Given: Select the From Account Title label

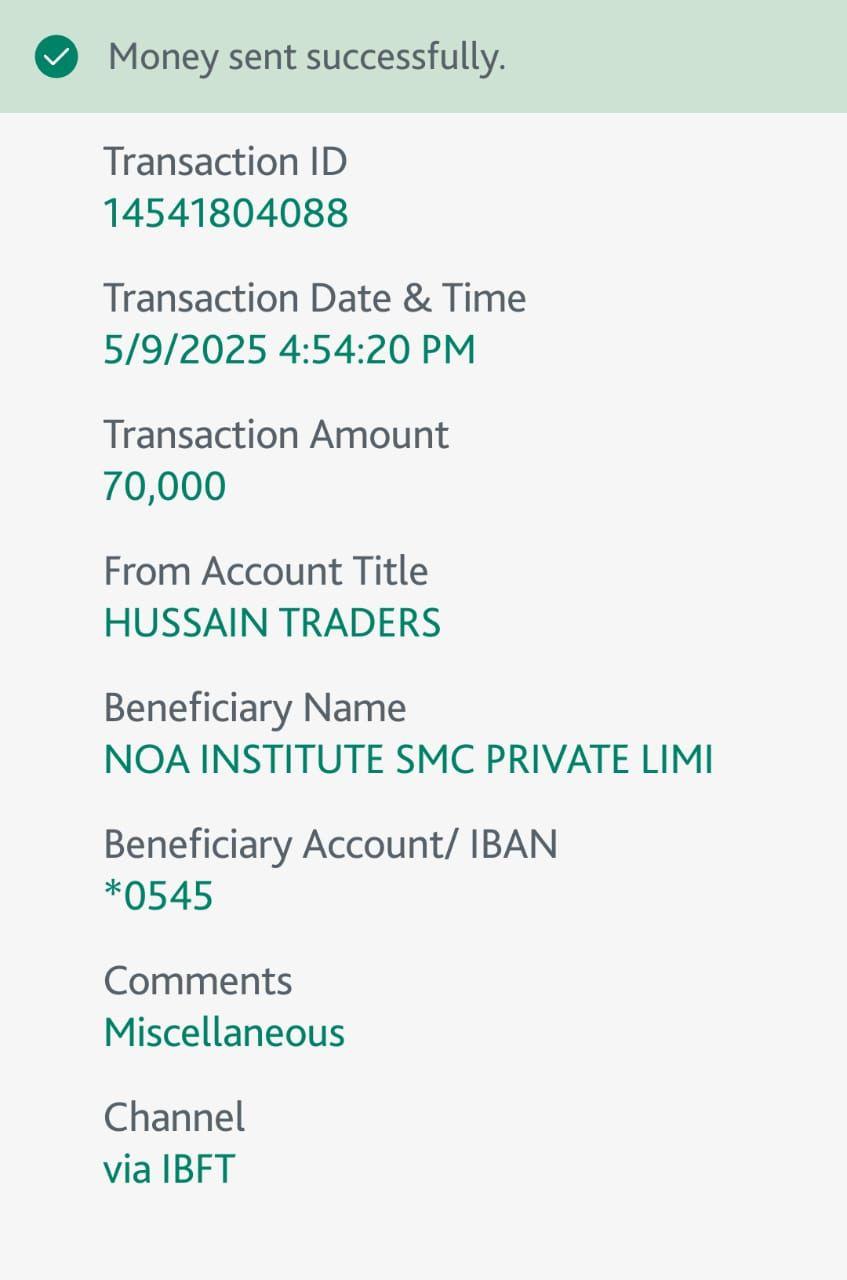Looking at the screenshot, I should (x=265, y=571).
